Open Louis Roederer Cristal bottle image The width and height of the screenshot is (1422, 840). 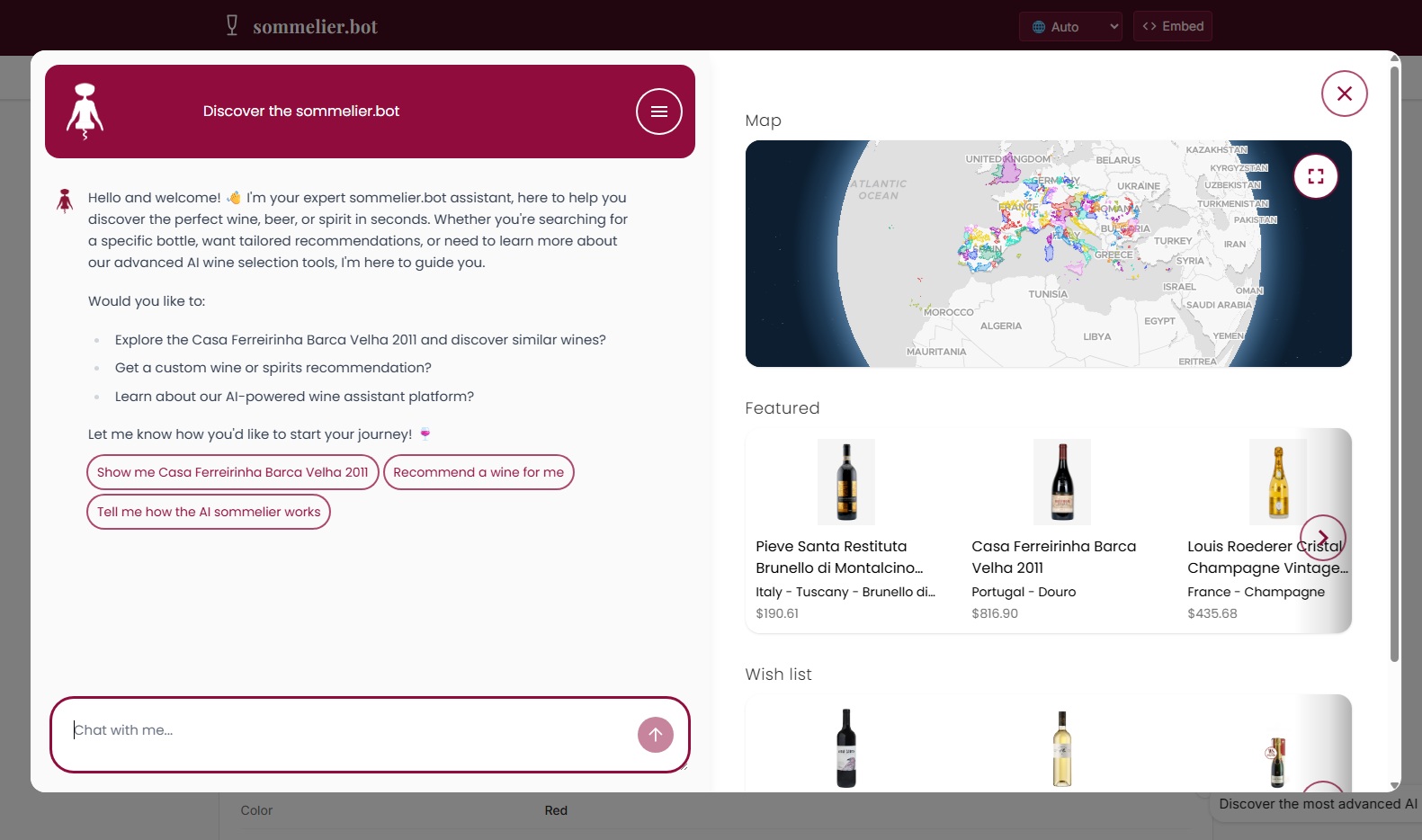point(1277,482)
